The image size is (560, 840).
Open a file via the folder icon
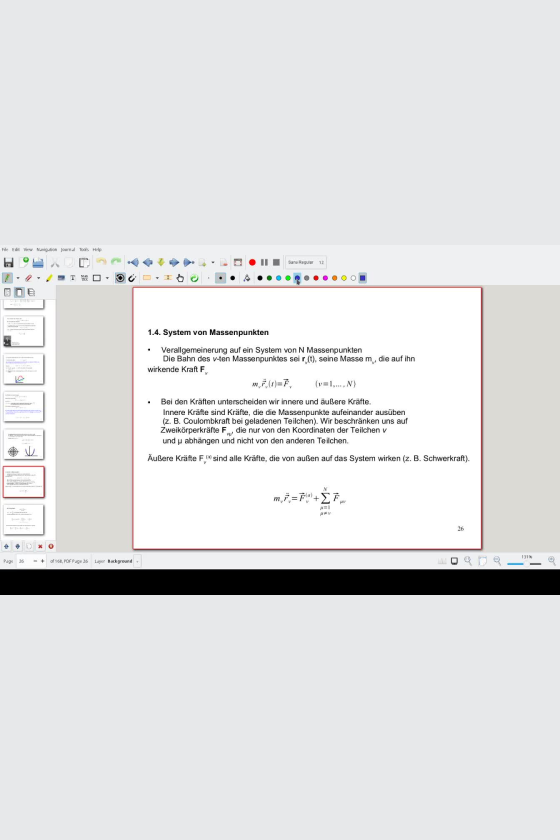[x=38, y=262]
